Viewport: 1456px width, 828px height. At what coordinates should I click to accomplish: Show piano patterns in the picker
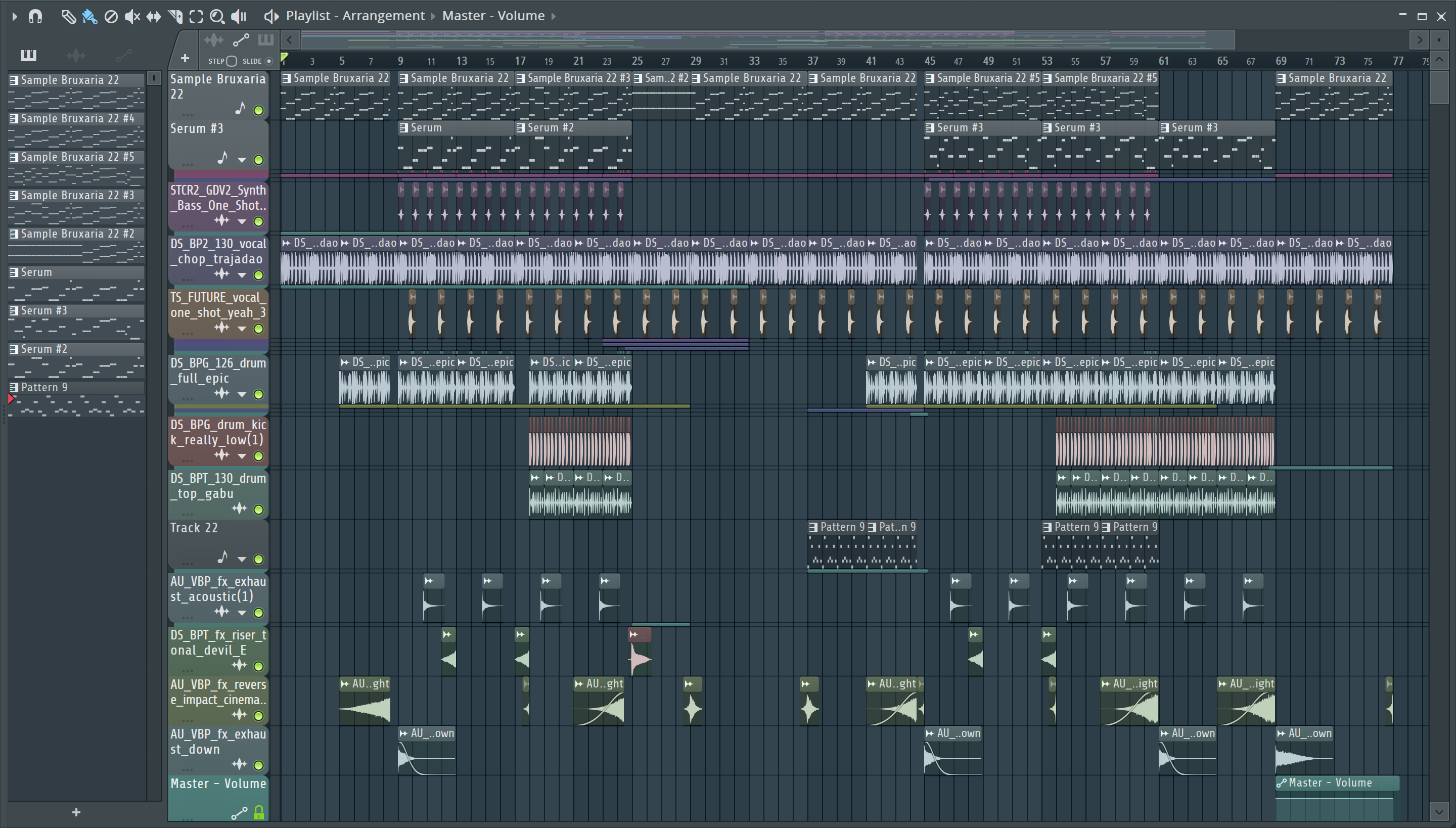tap(28, 55)
